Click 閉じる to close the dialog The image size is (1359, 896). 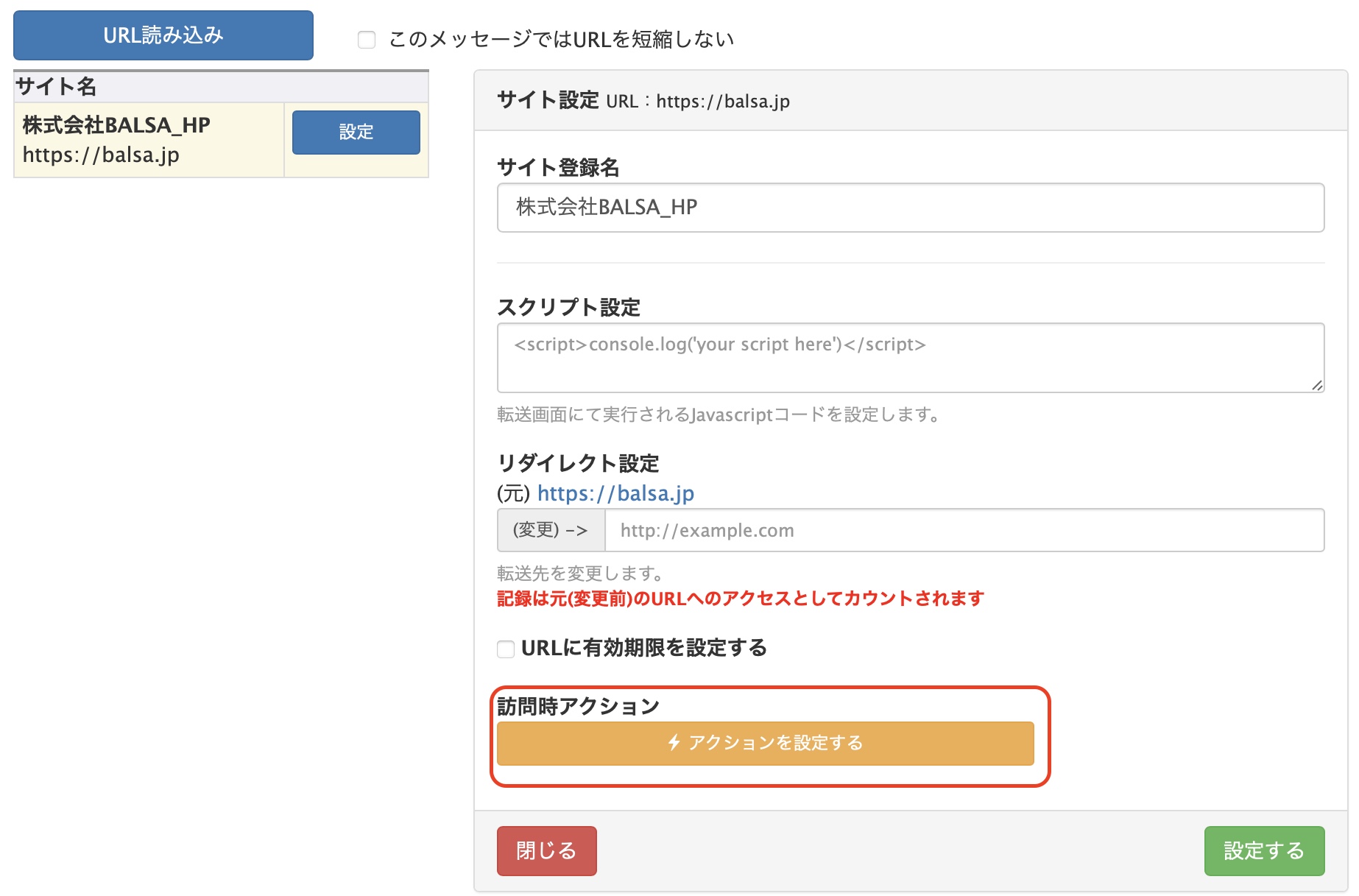click(546, 850)
